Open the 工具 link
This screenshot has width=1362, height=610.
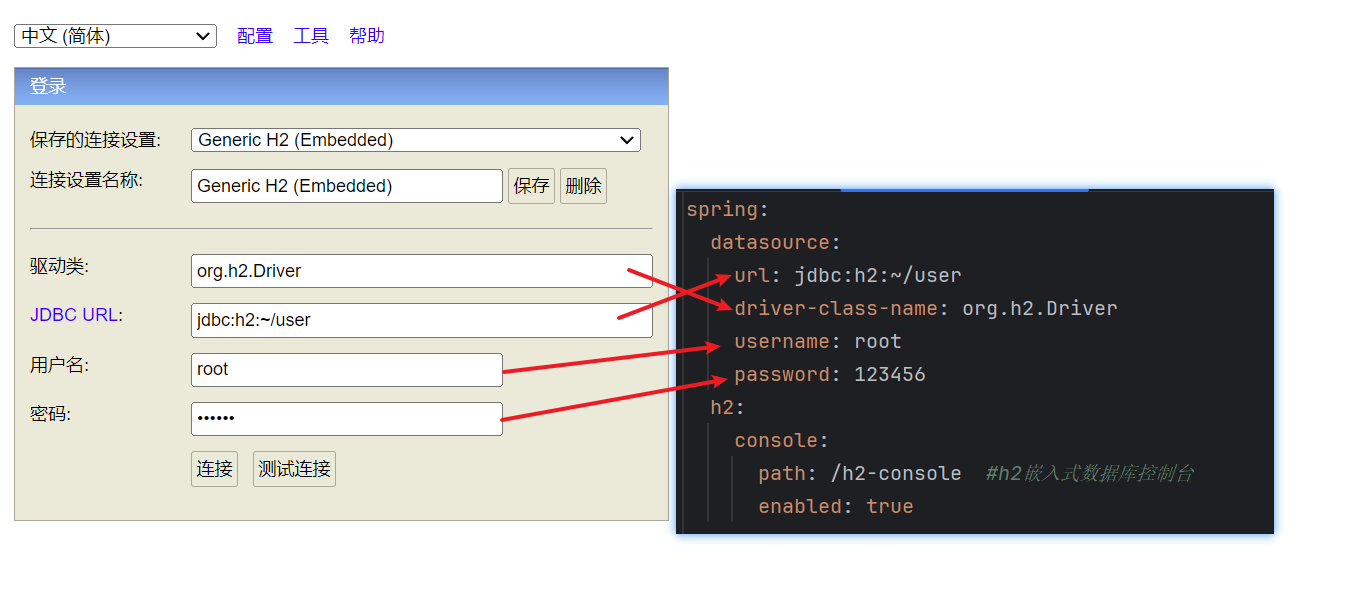click(x=311, y=36)
